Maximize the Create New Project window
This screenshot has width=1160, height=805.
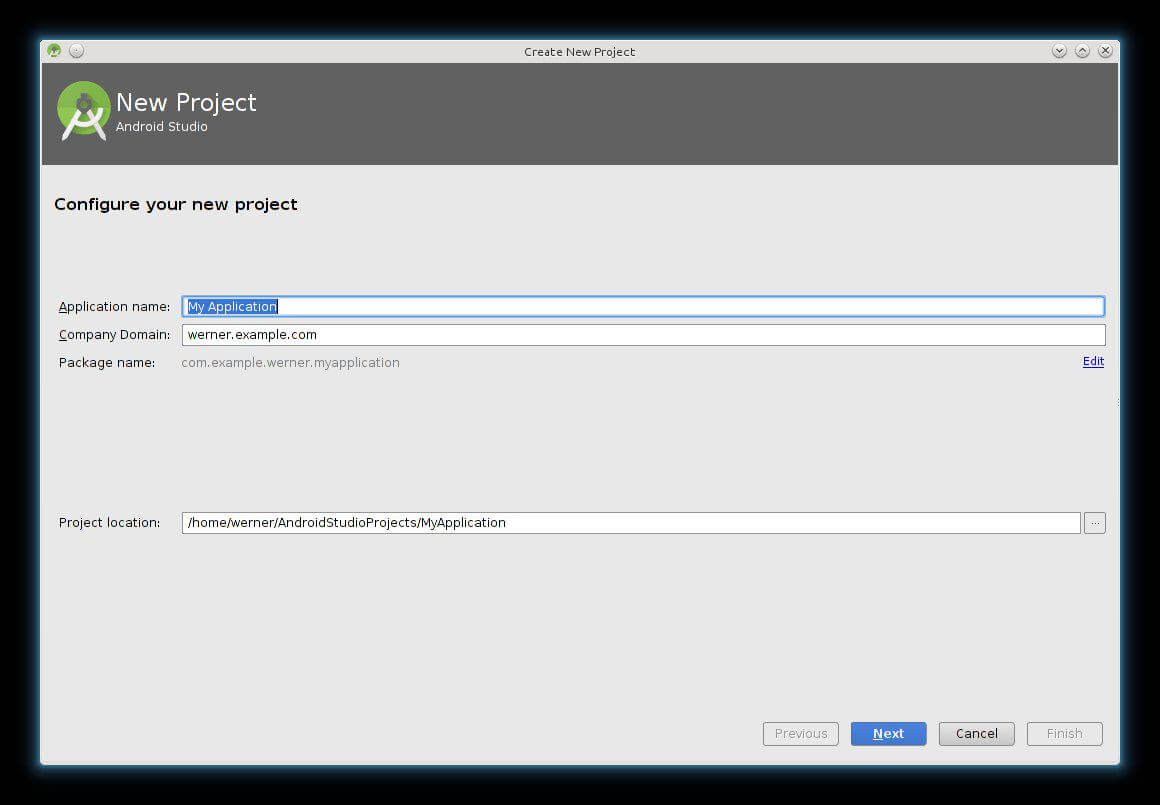1082,51
